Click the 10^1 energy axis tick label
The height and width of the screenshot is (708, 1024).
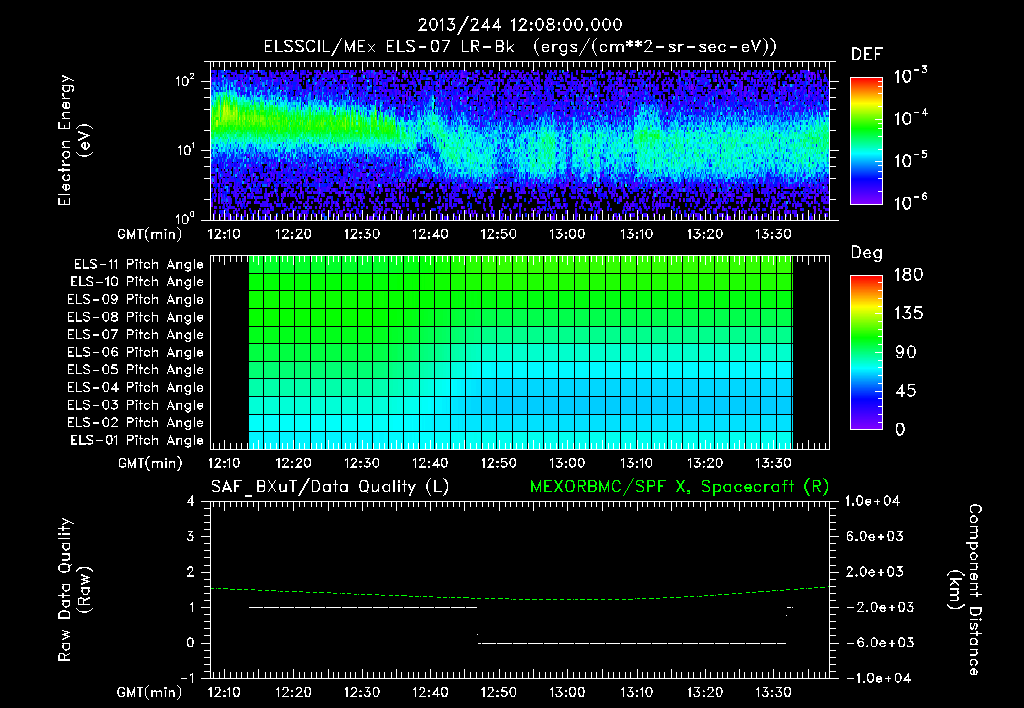185,150
